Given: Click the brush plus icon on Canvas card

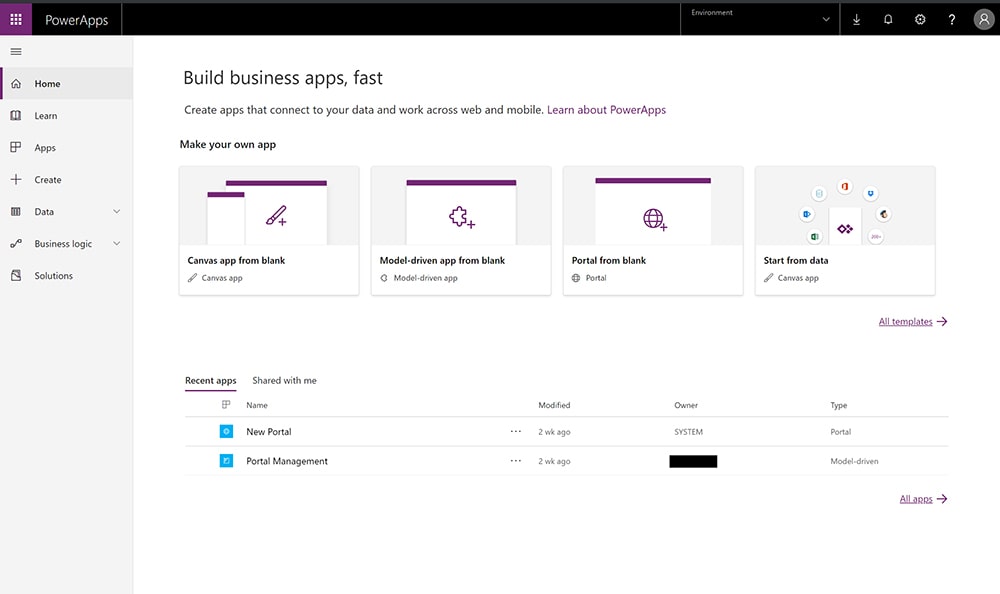Looking at the screenshot, I should pyautogui.click(x=276, y=216).
